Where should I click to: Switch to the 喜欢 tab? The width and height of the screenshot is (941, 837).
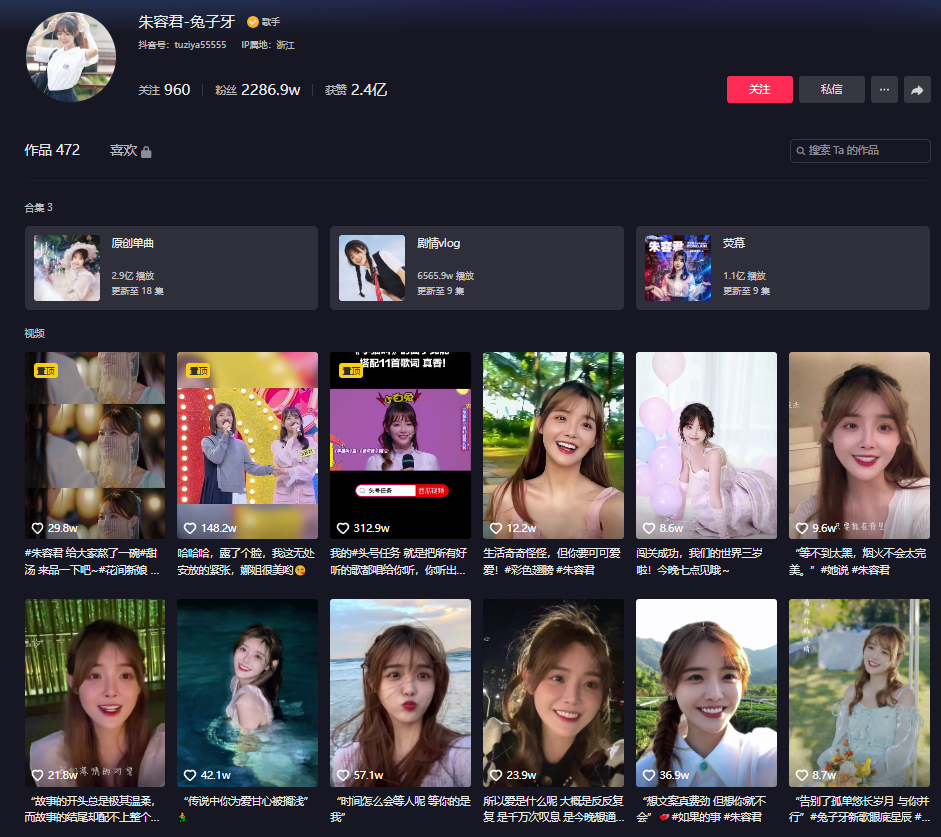pos(123,150)
